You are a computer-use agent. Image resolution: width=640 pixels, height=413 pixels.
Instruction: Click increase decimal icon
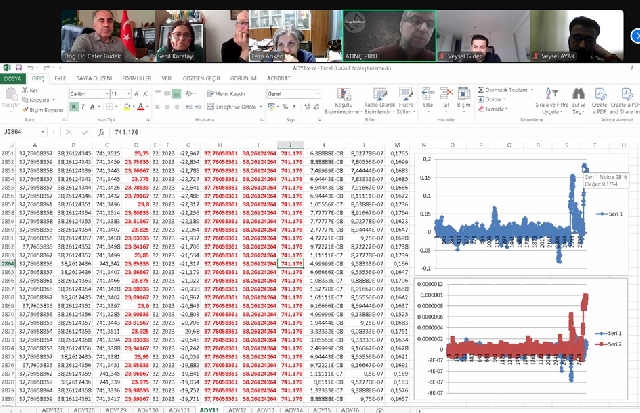click(307, 107)
